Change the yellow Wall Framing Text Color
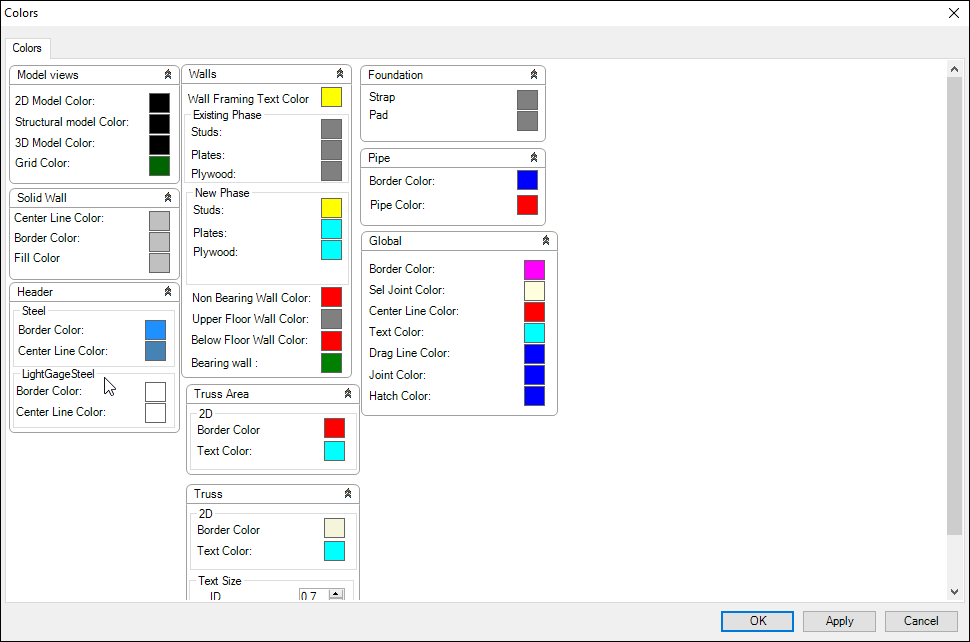The image size is (970, 642). tap(331, 97)
